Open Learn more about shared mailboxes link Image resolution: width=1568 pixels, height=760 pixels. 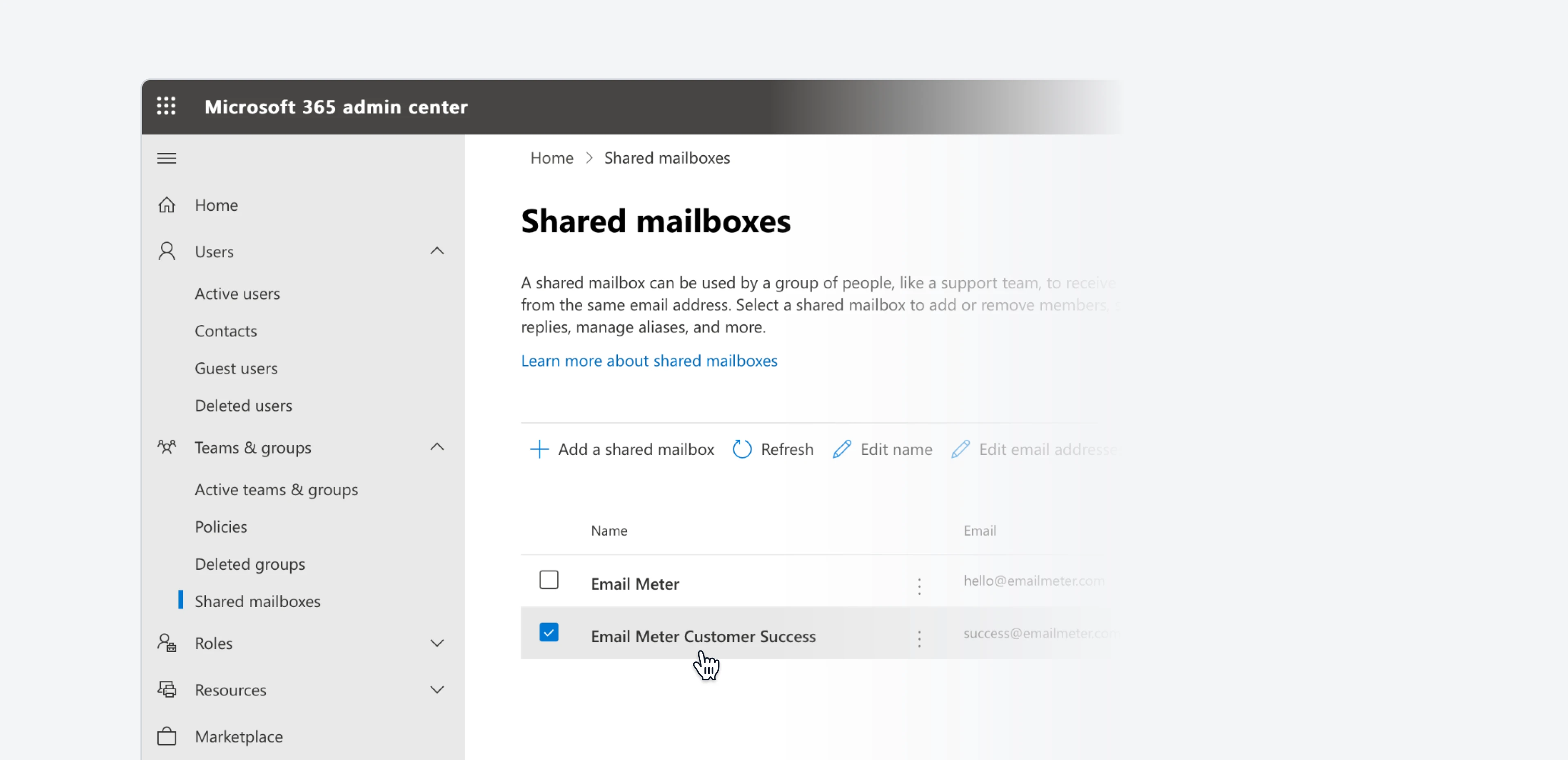click(649, 360)
